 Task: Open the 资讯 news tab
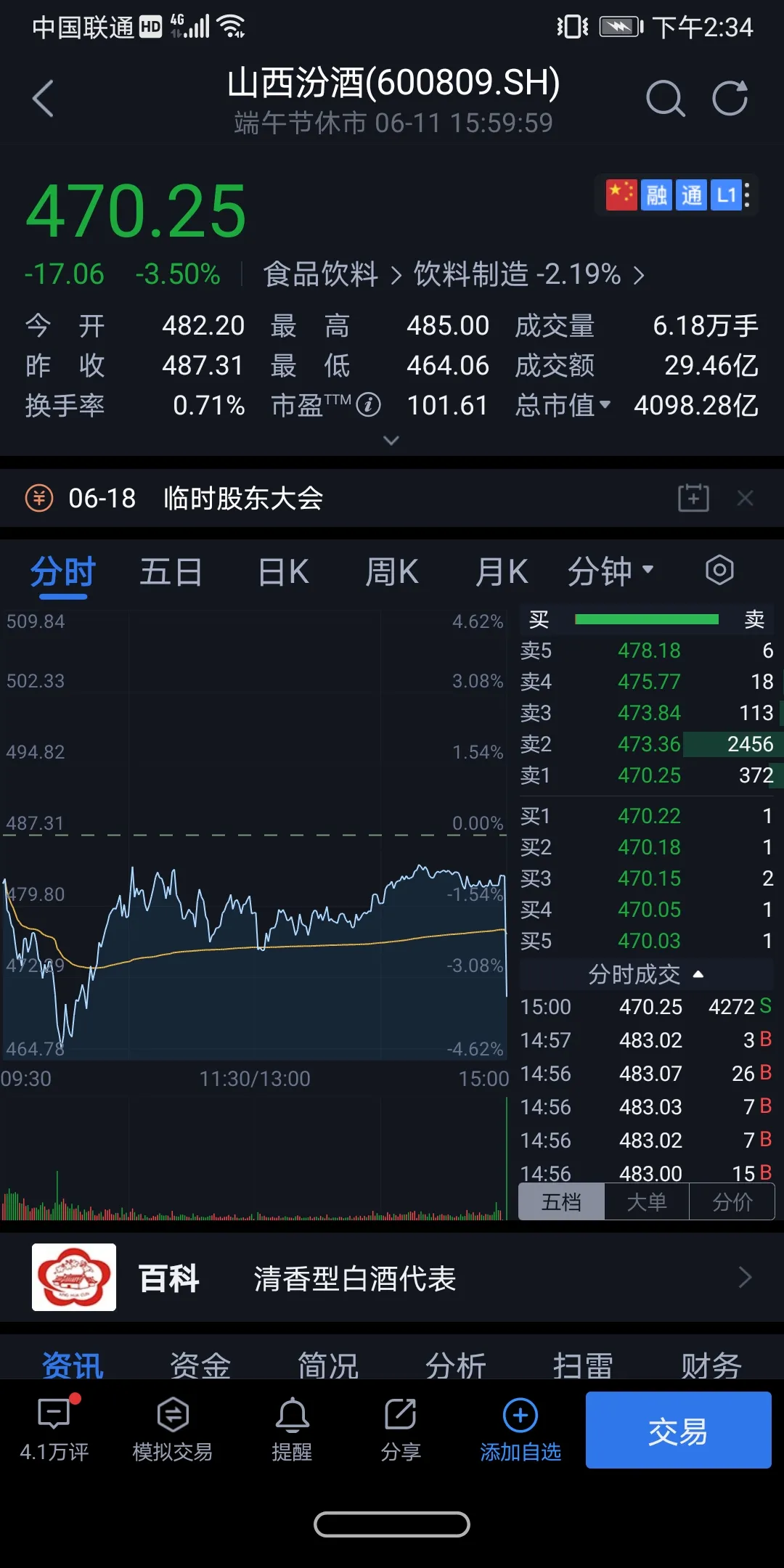click(73, 1366)
